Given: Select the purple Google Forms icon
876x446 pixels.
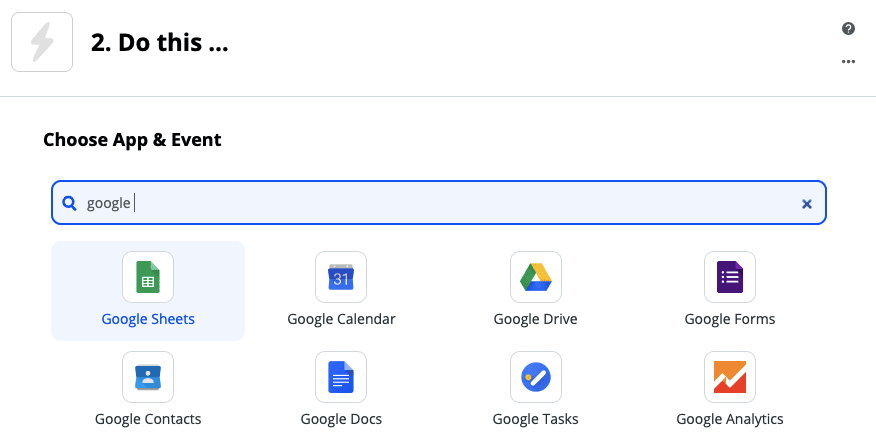Looking at the screenshot, I should (730, 277).
